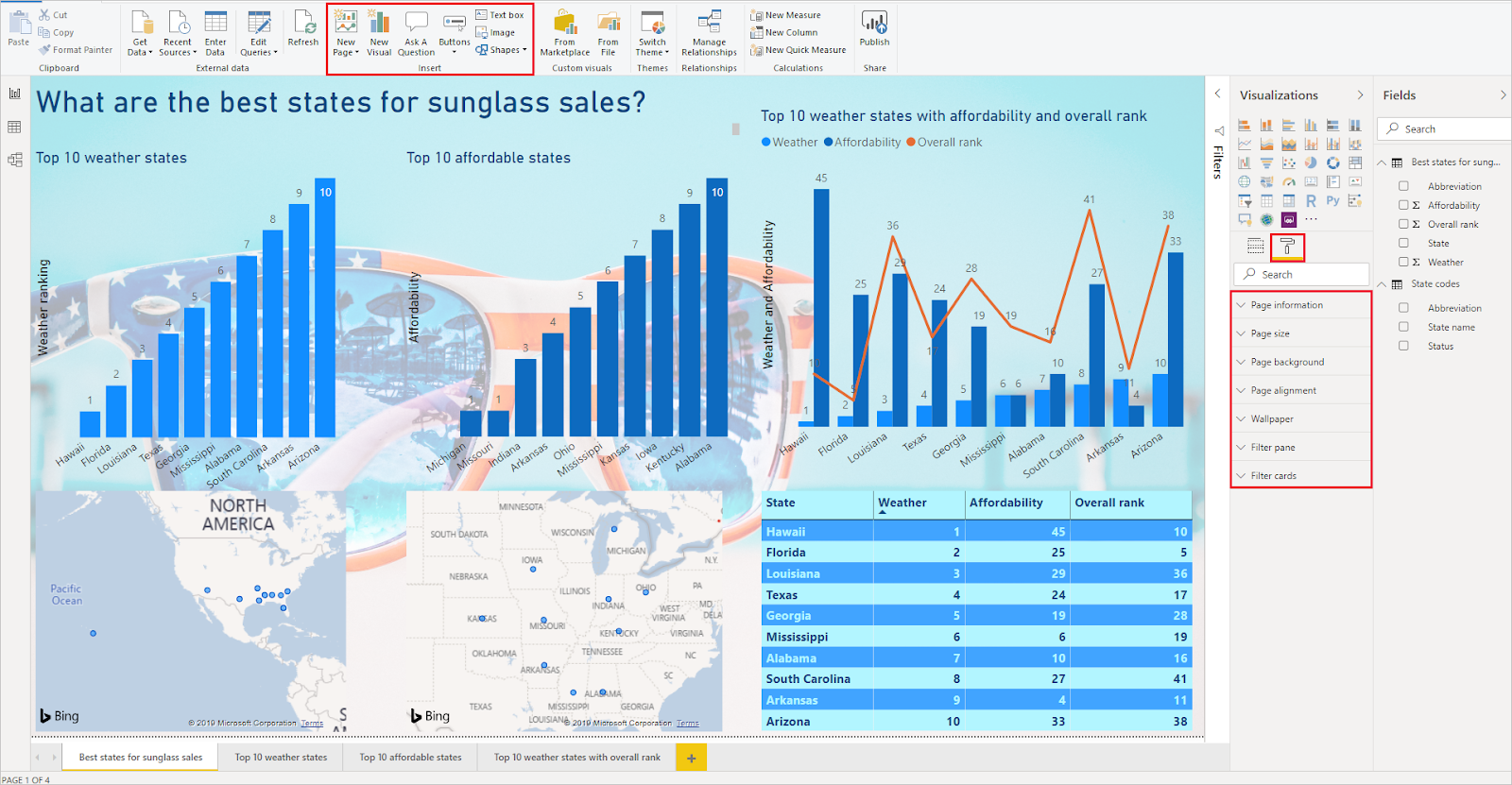Check the Status field

pos(1403,346)
